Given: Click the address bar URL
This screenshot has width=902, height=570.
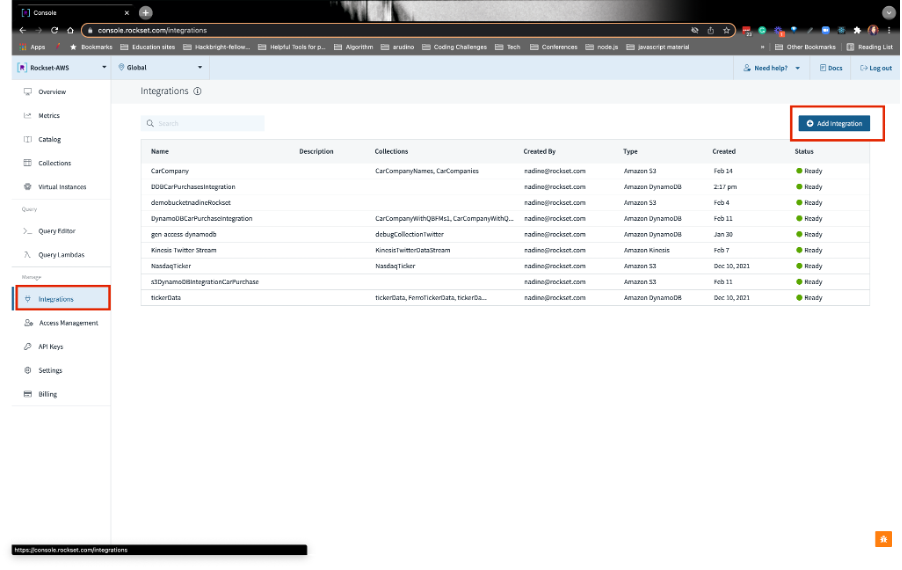Looking at the screenshot, I should click(152, 30).
